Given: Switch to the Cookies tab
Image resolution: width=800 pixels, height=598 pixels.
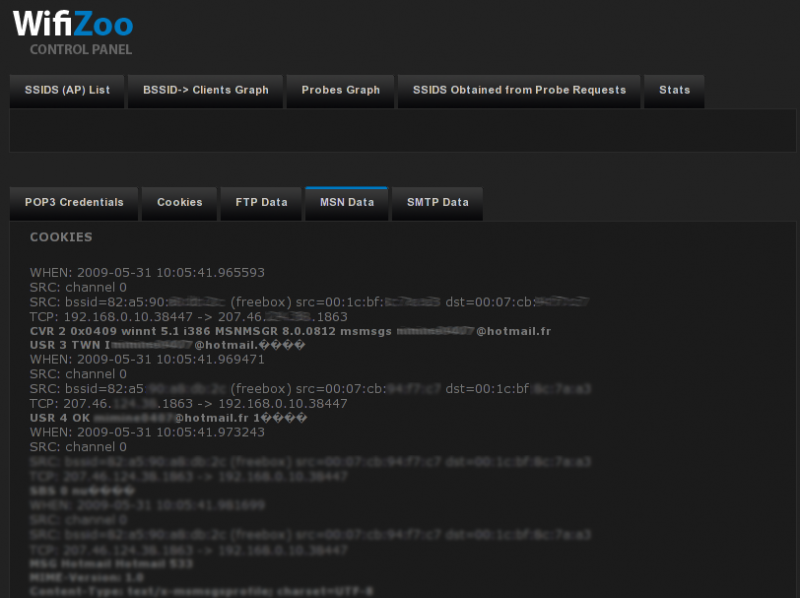Looking at the screenshot, I should pyautogui.click(x=179, y=202).
